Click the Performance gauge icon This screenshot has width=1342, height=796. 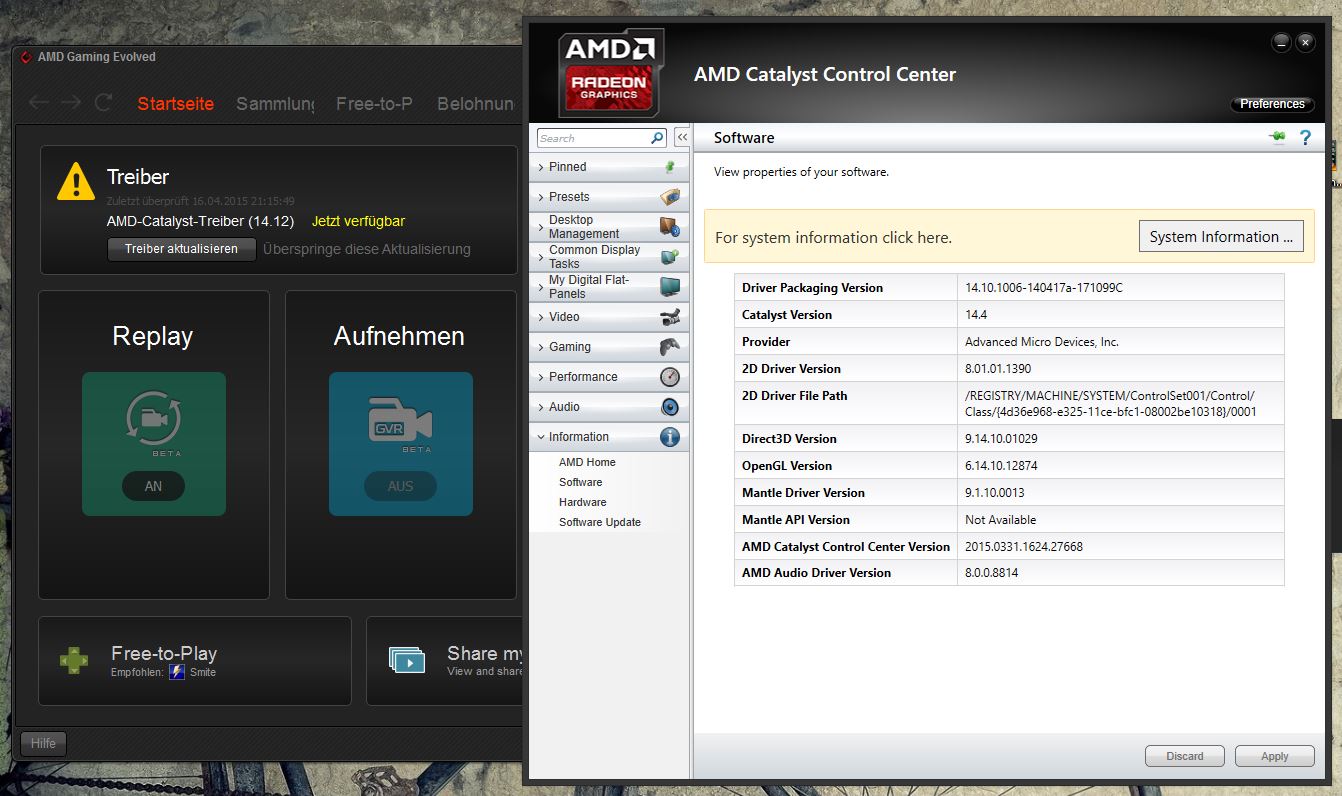coord(670,377)
